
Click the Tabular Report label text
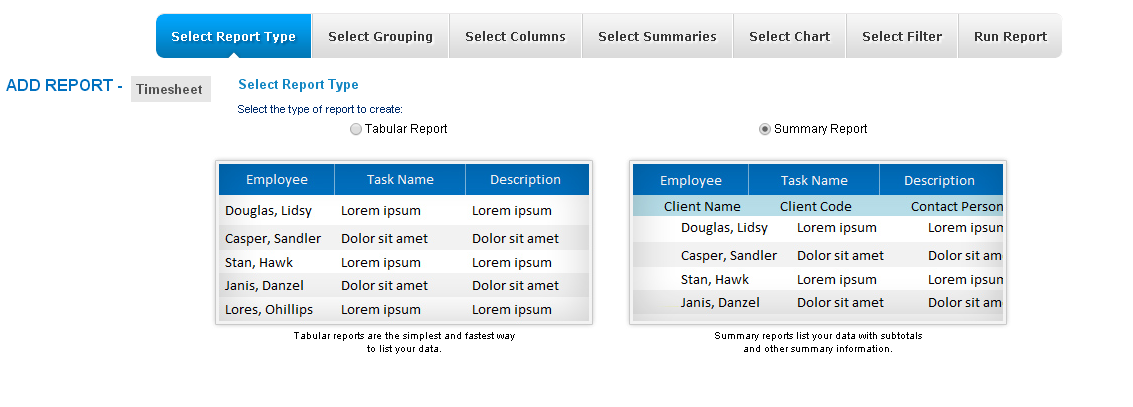pyautogui.click(x=406, y=129)
